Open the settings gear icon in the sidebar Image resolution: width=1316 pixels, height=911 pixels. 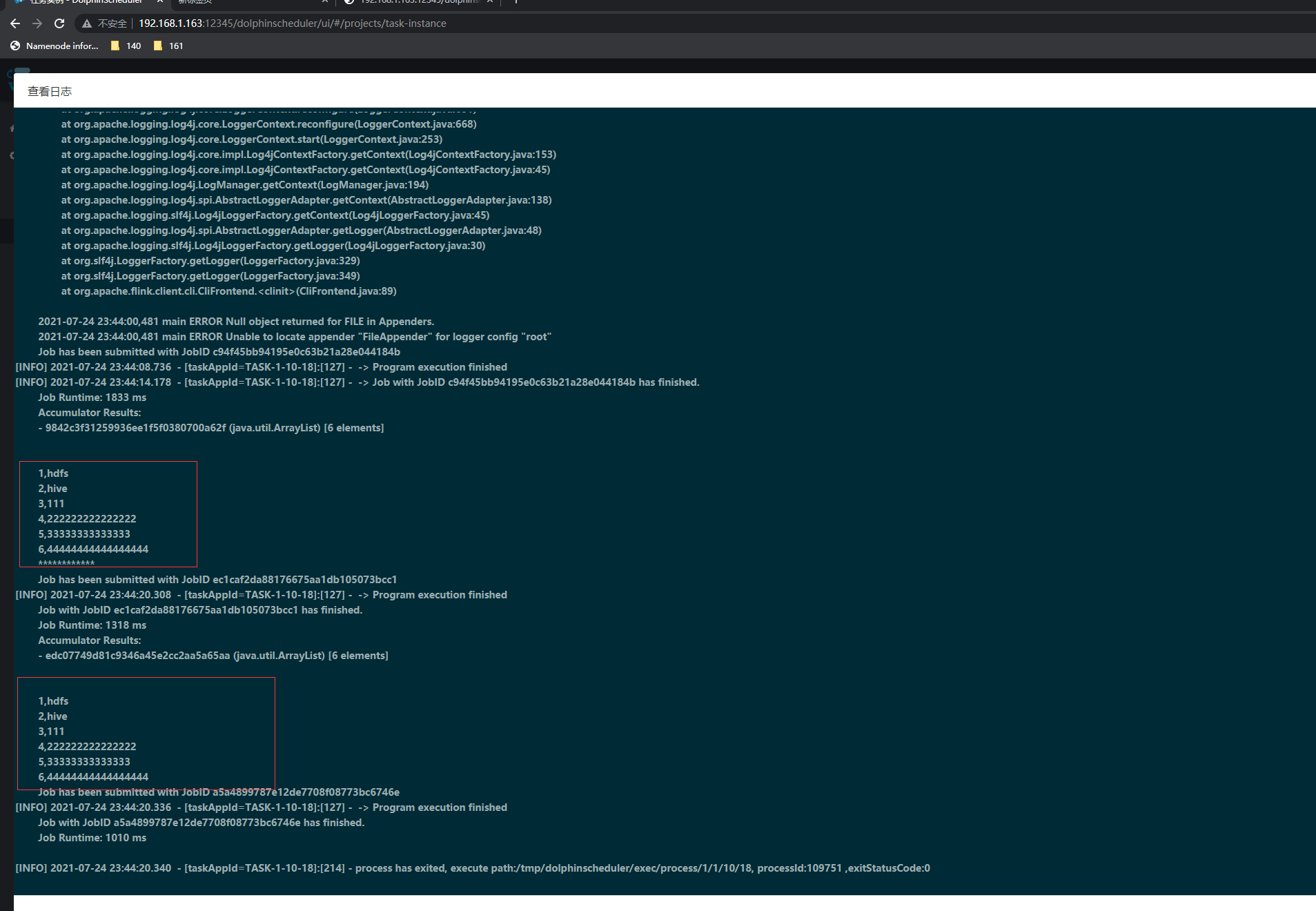[12, 155]
